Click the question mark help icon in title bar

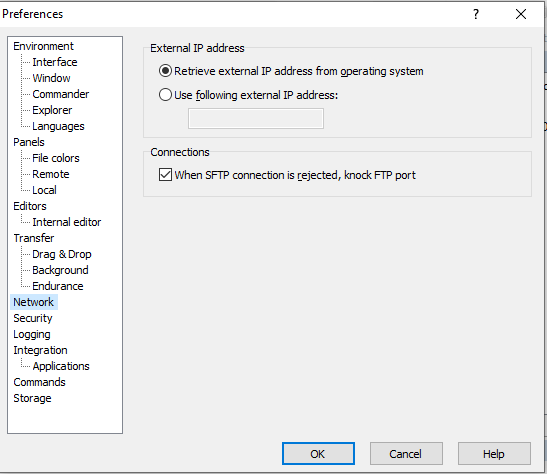(476, 14)
